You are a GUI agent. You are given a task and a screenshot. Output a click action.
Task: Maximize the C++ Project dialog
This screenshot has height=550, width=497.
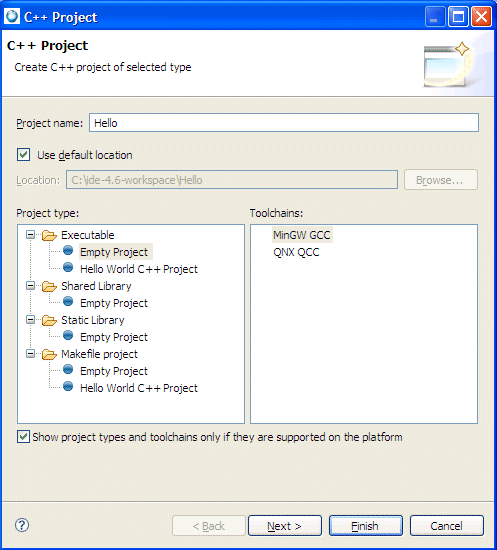(458, 16)
